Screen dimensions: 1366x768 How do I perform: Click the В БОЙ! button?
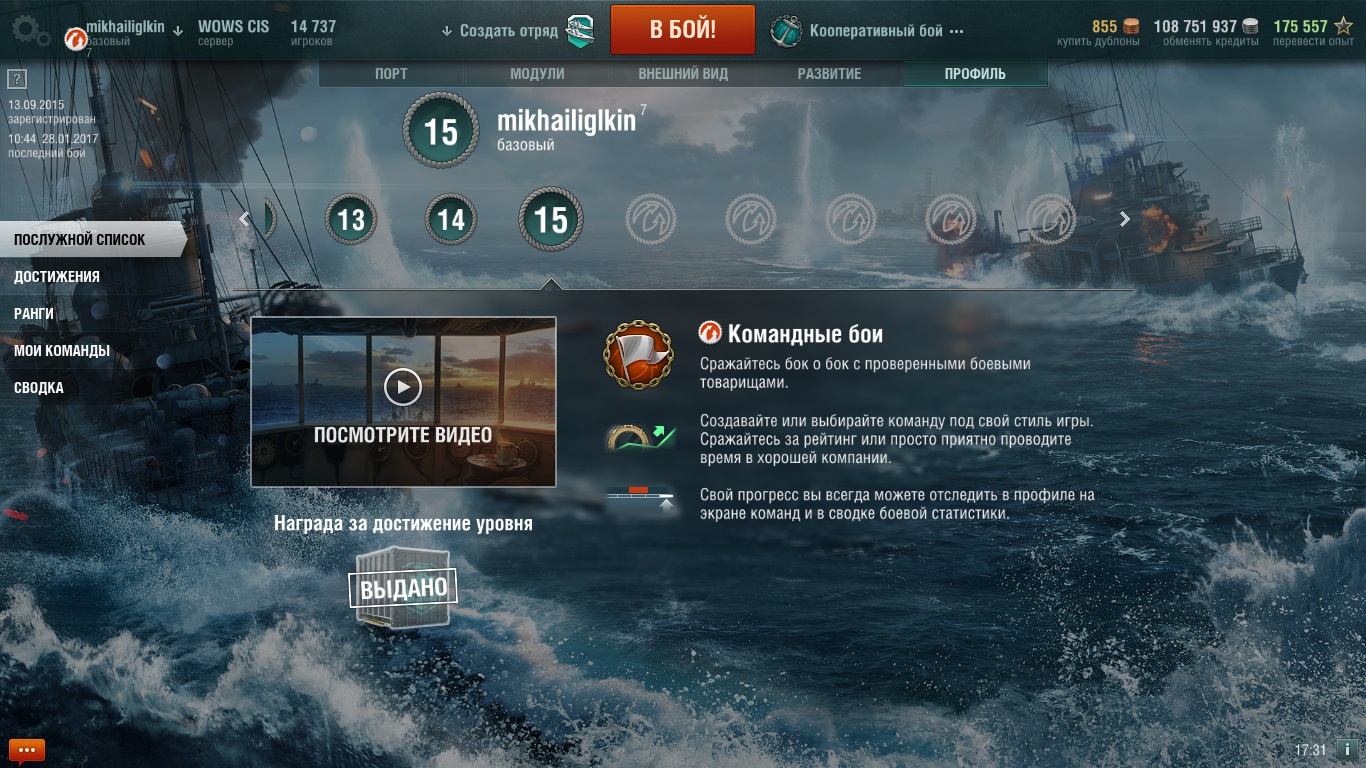pos(683,29)
